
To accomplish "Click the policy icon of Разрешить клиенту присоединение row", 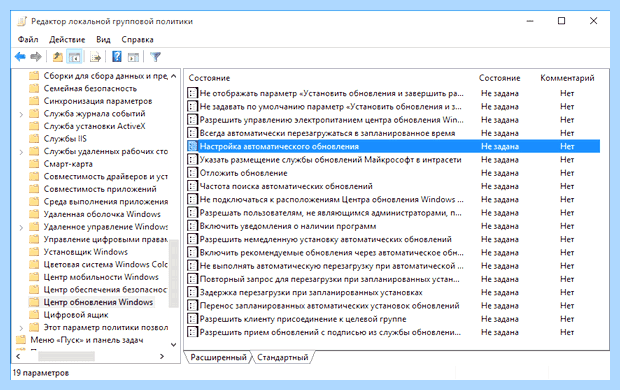I will pos(192,319).
